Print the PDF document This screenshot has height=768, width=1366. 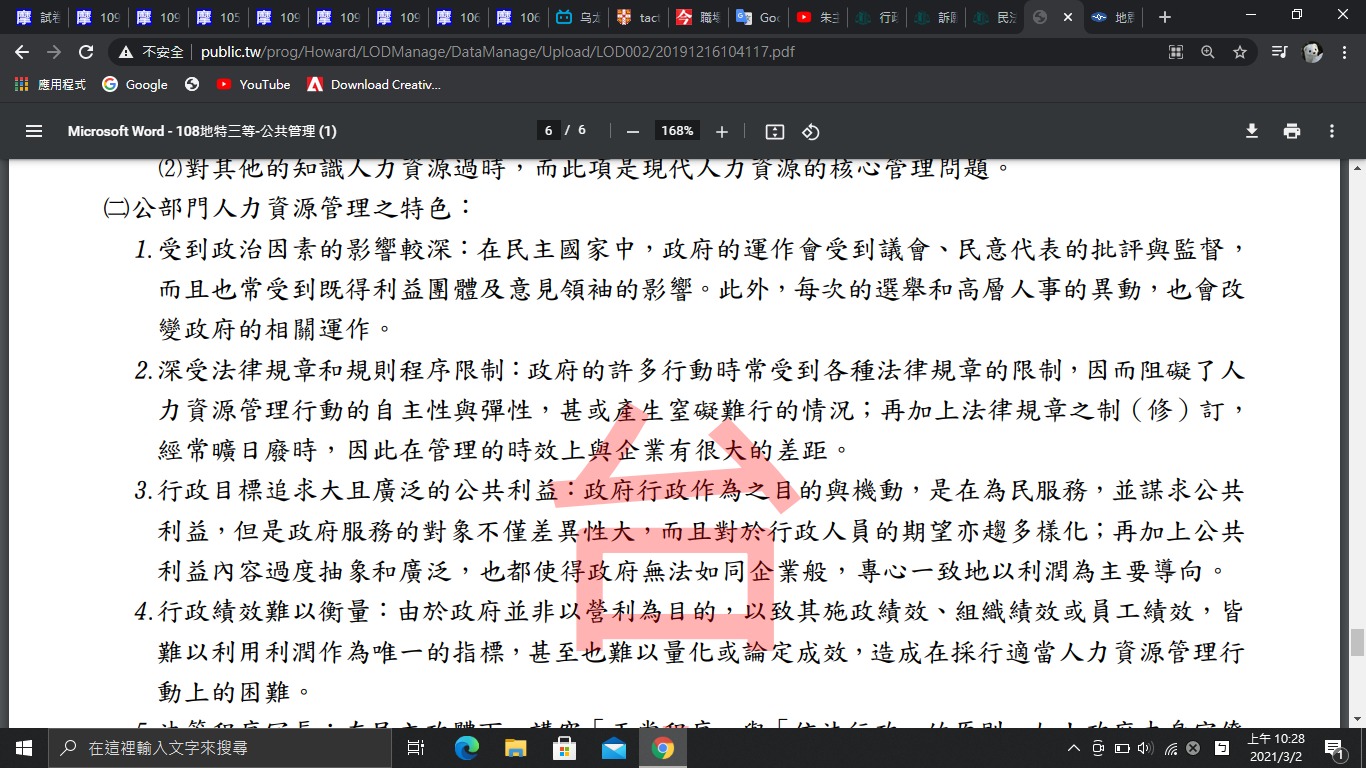[x=1292, y=131]
